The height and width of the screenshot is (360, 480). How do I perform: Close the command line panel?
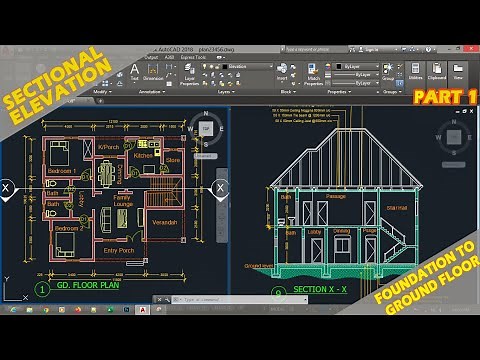159,299
